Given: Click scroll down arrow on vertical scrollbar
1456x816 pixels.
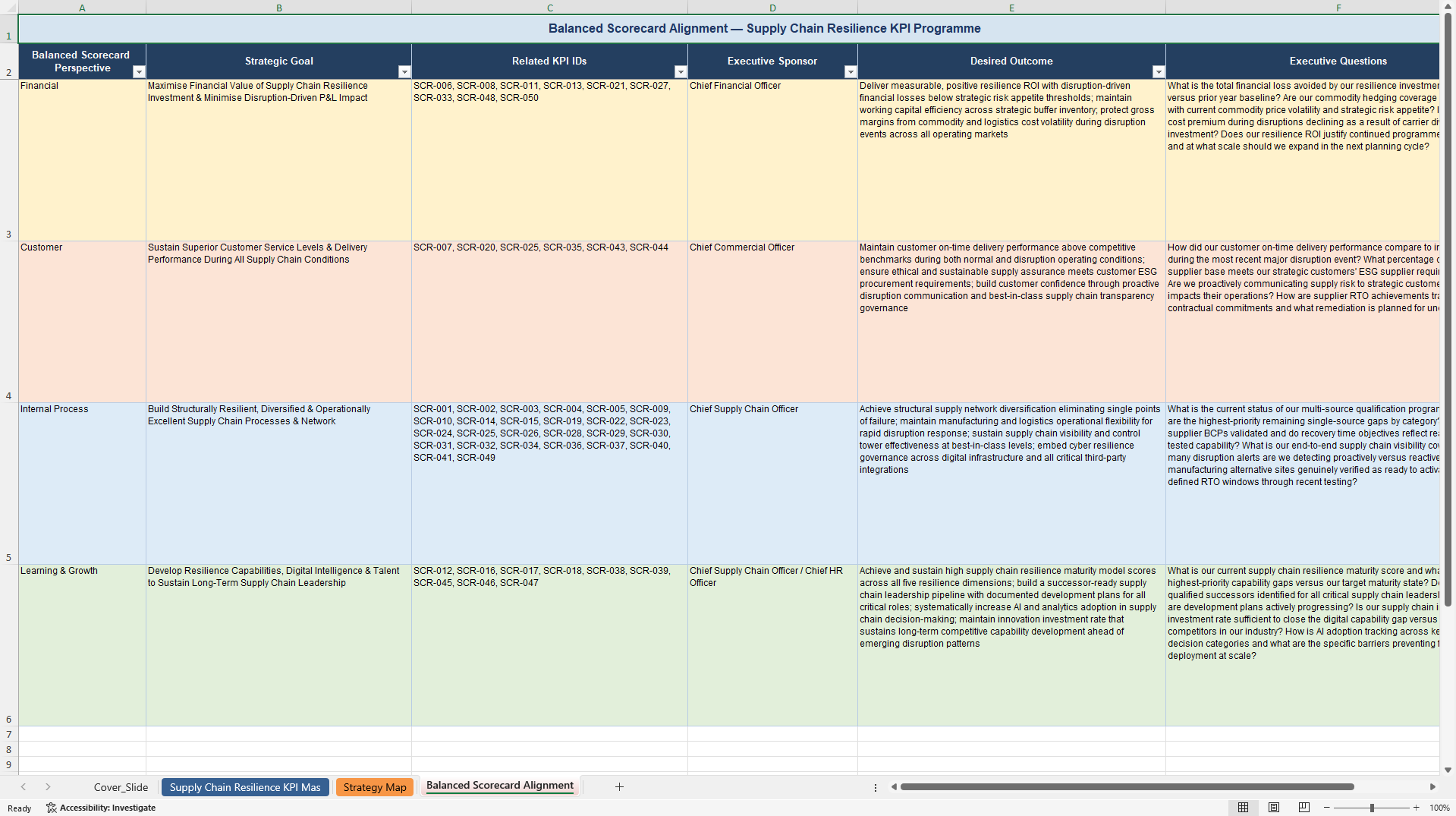Looking at the screenshot, I should click(x=1448, y=770).
